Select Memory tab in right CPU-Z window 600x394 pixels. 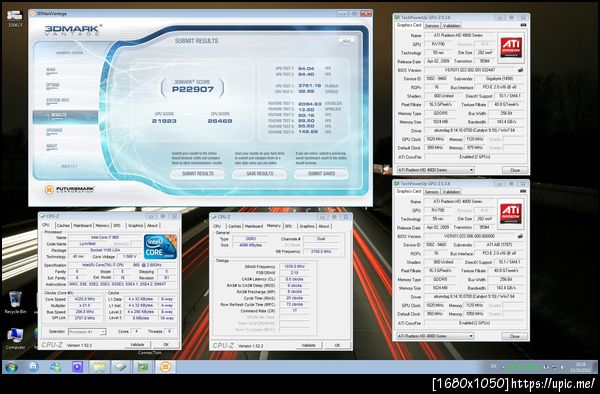pyautogui.click(x=274, y=226)
